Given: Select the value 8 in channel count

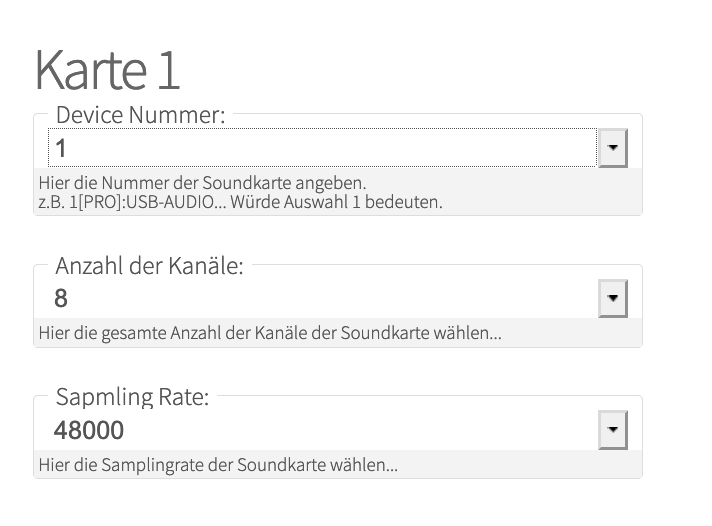Looking at the screenshot, I should coord(61,298).
